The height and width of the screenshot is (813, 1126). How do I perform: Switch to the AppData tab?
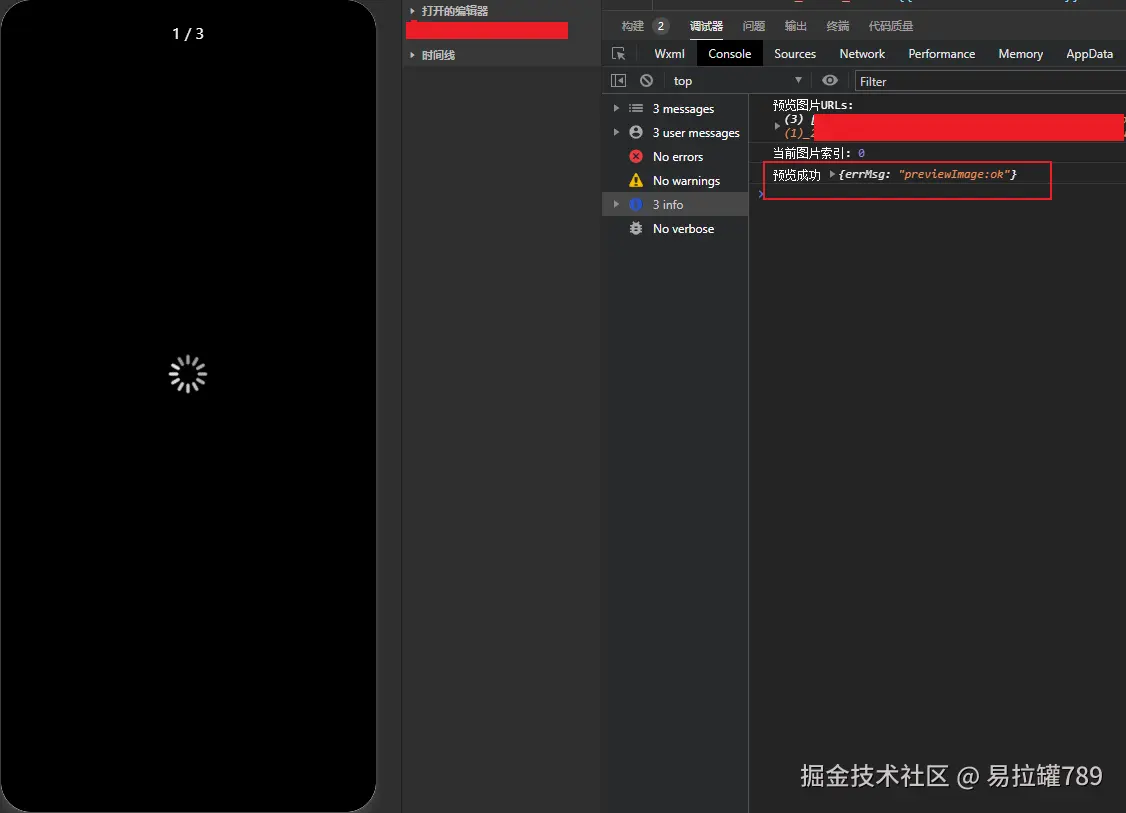click(1089, 54)
